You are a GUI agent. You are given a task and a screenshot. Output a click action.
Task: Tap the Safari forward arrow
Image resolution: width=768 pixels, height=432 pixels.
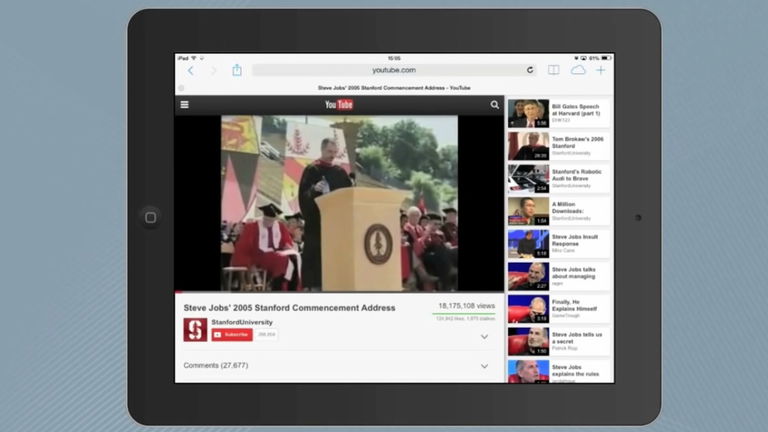(x=214, y=71)
